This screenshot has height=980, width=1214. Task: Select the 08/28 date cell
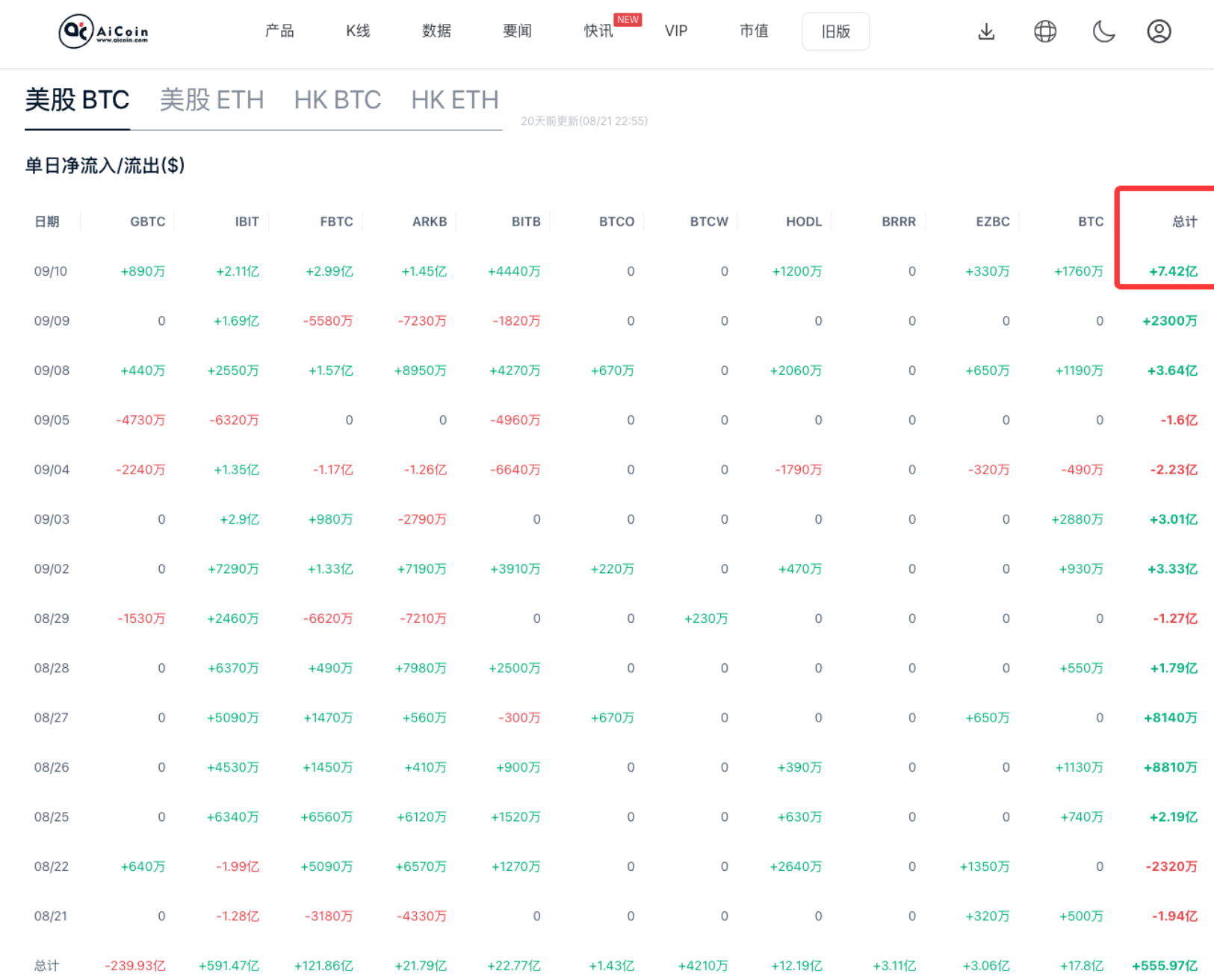(x=52, y=668)
